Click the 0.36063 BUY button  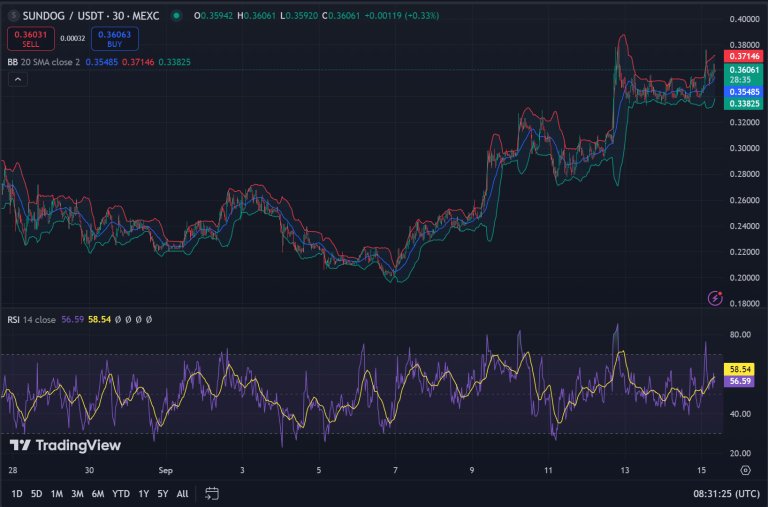tap(115, 39)
